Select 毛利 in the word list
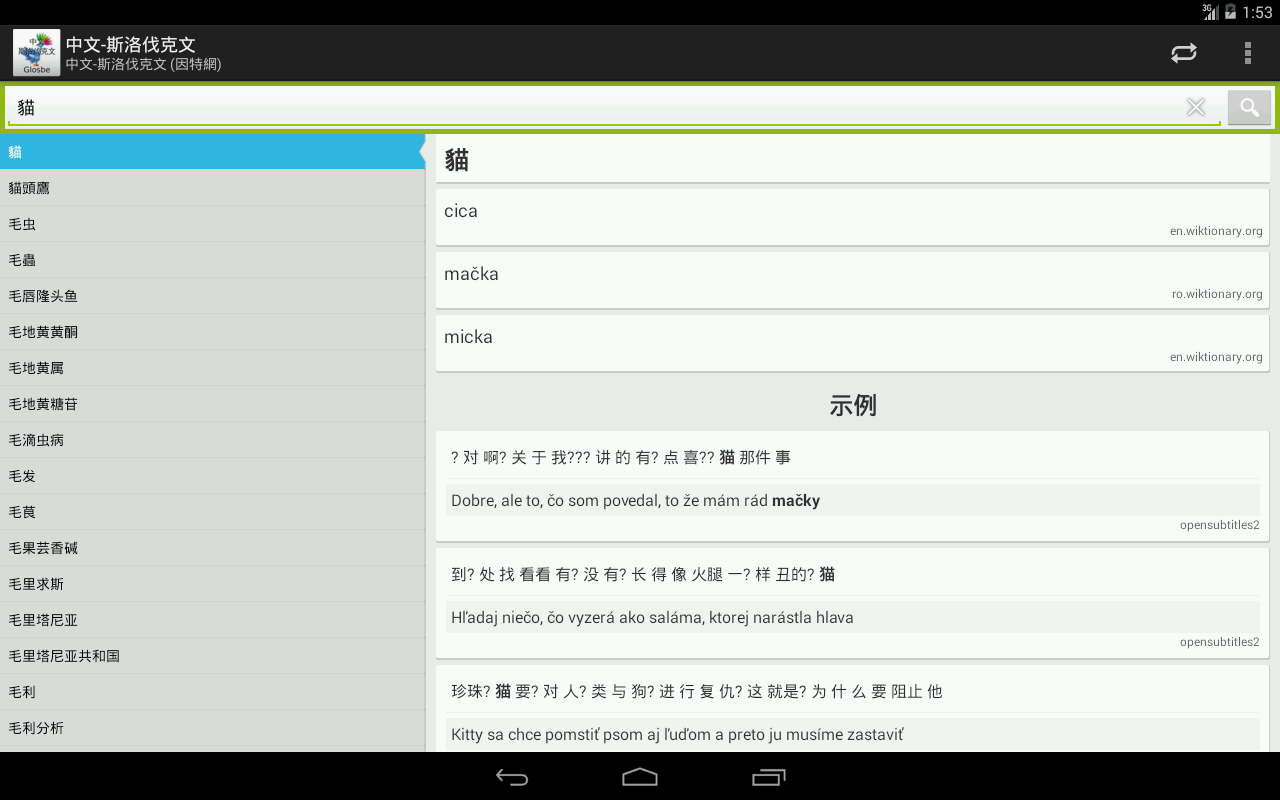Viewport: 1280px width, 800px height. coord(212,692)
